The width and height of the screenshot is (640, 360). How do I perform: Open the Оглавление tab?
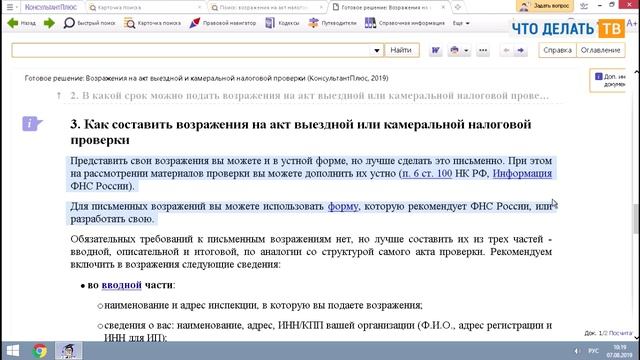(600, 50)
